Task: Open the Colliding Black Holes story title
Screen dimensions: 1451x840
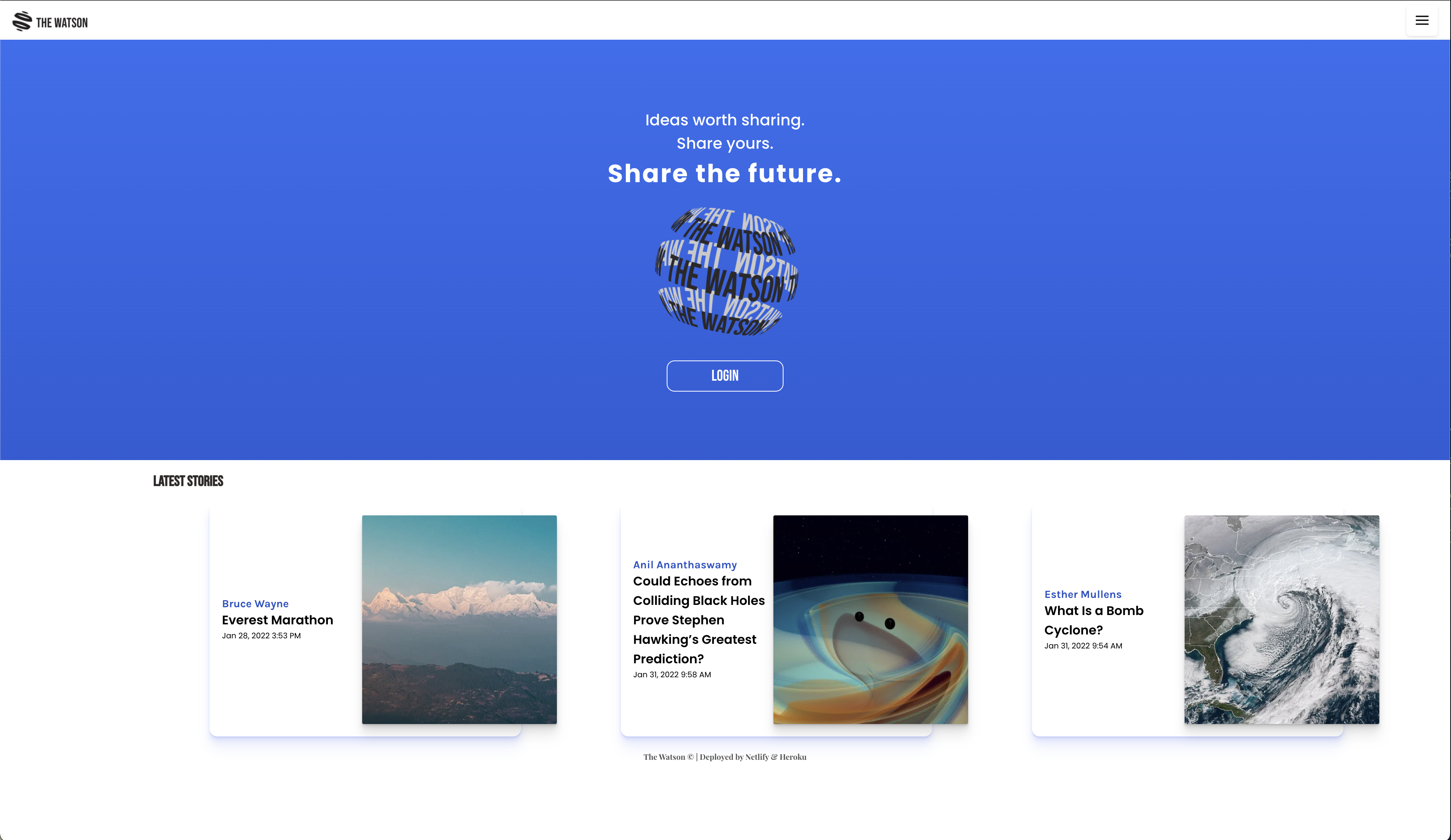Action: coord(699,620)
